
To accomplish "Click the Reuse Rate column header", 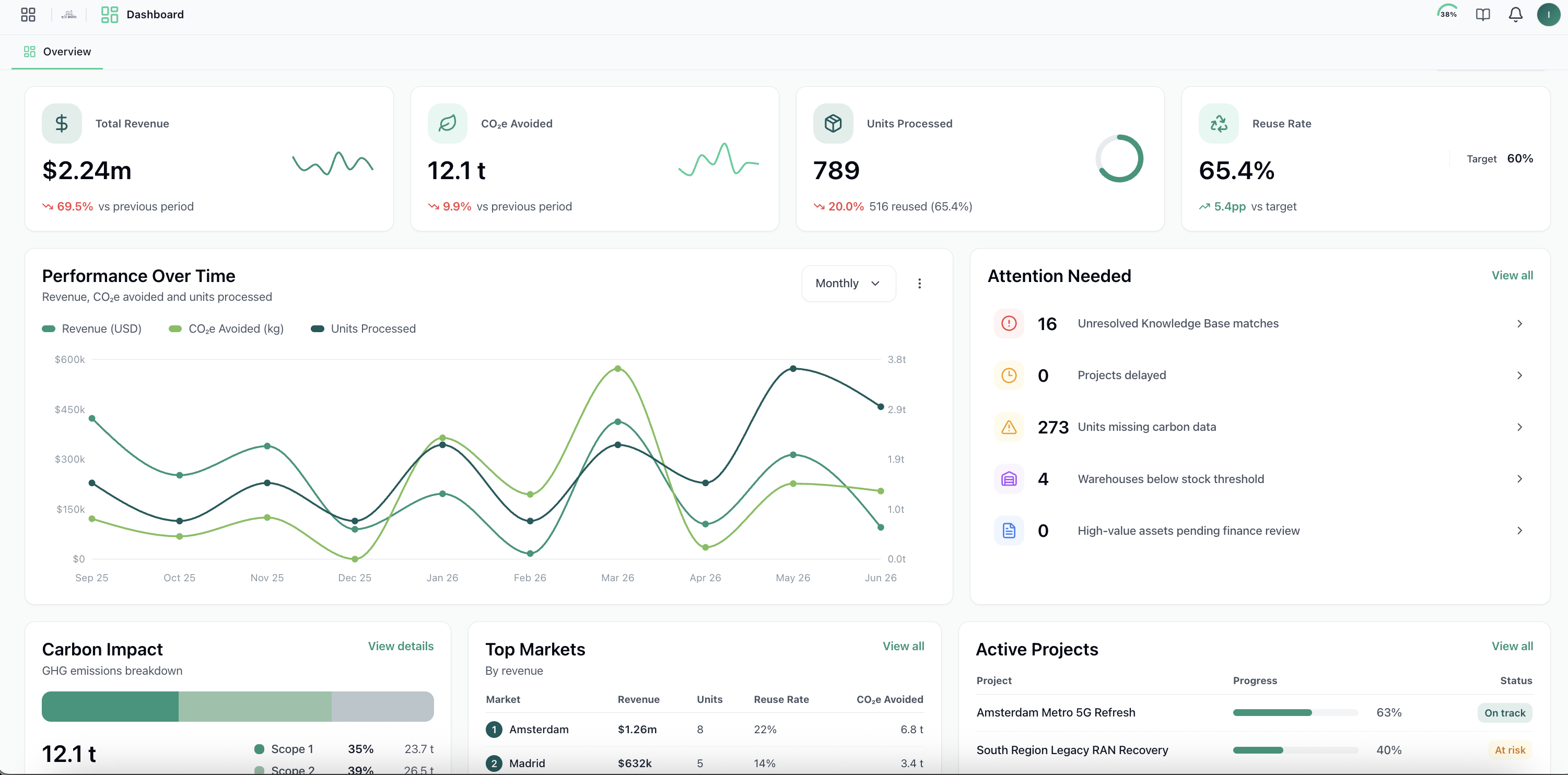I will (781, 699).
